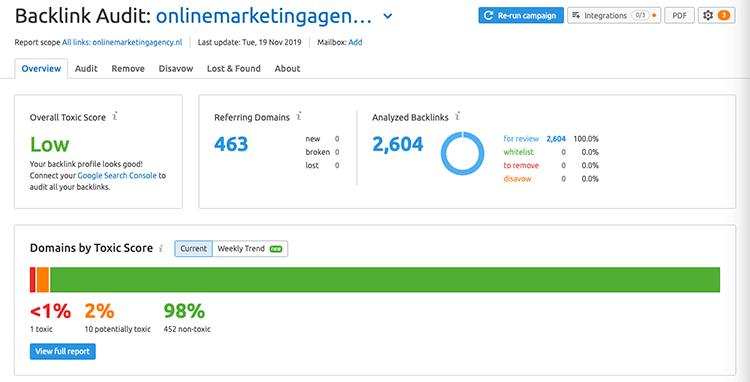Select the 'for review' backlinks link
750x382 pixels.
click(521, 139)
